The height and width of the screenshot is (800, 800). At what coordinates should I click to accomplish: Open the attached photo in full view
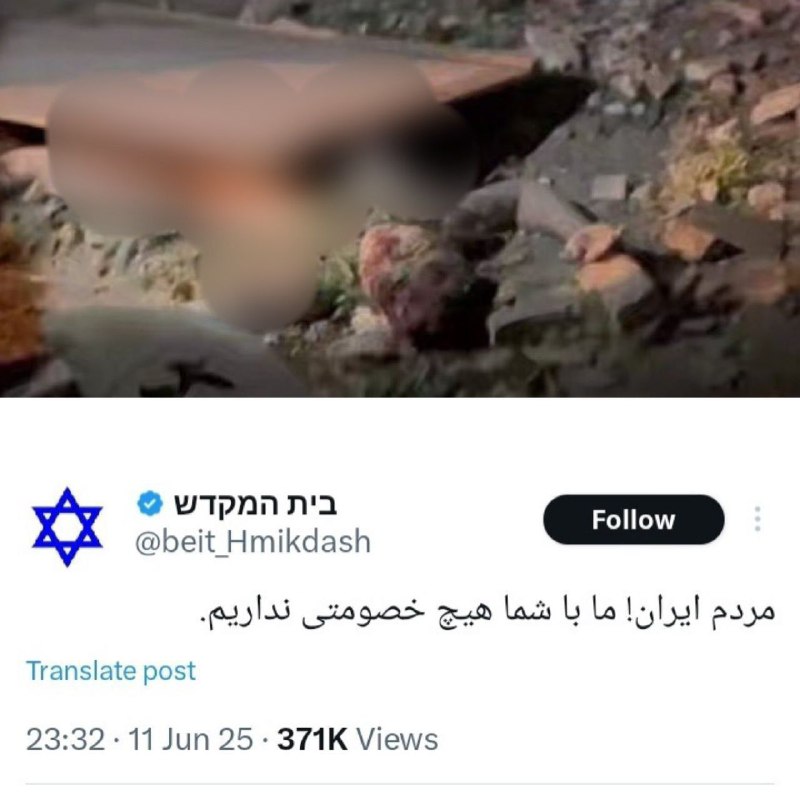(400, 198)
